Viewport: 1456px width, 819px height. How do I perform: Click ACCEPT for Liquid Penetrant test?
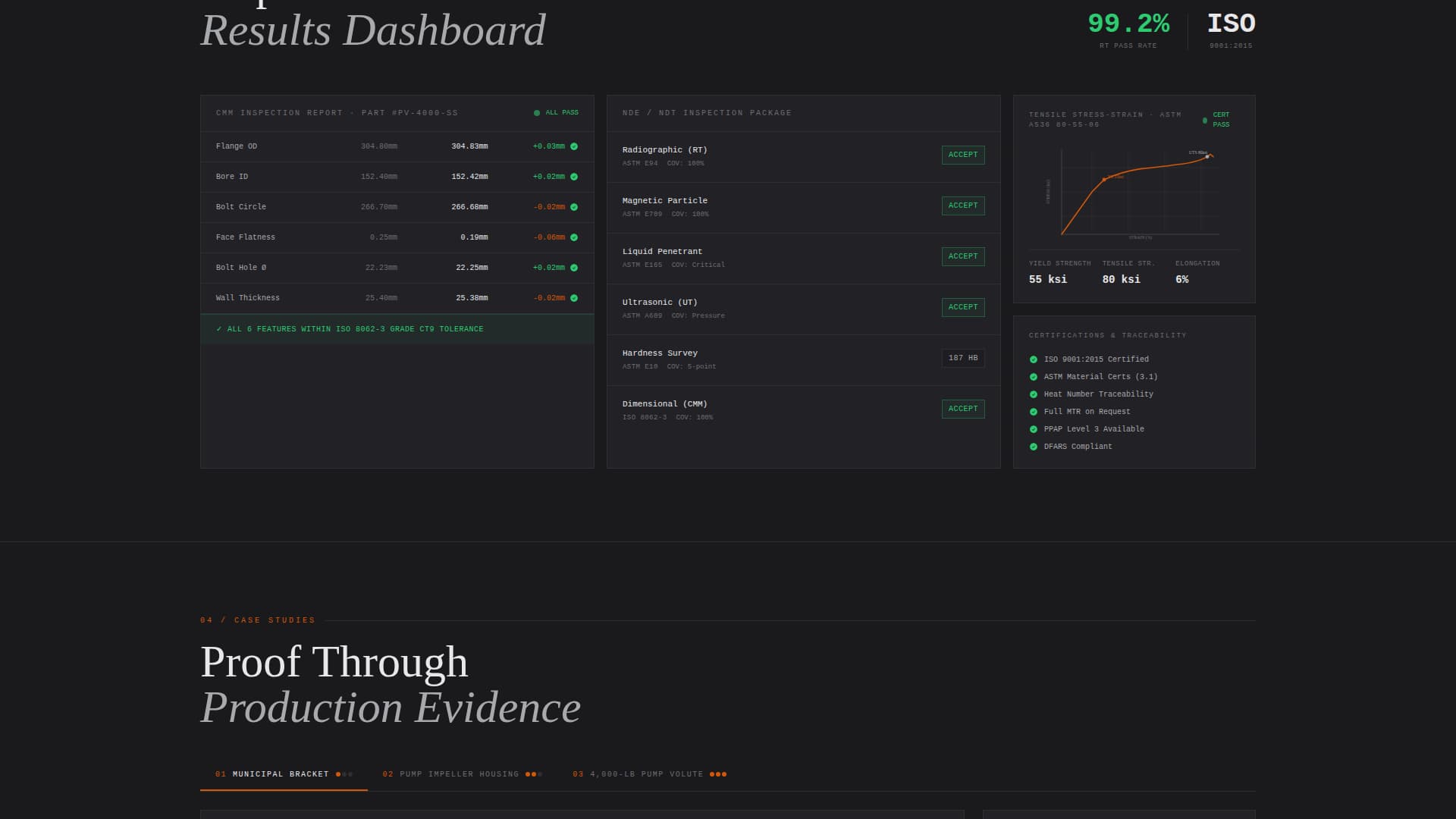click(x=963, y=256)
